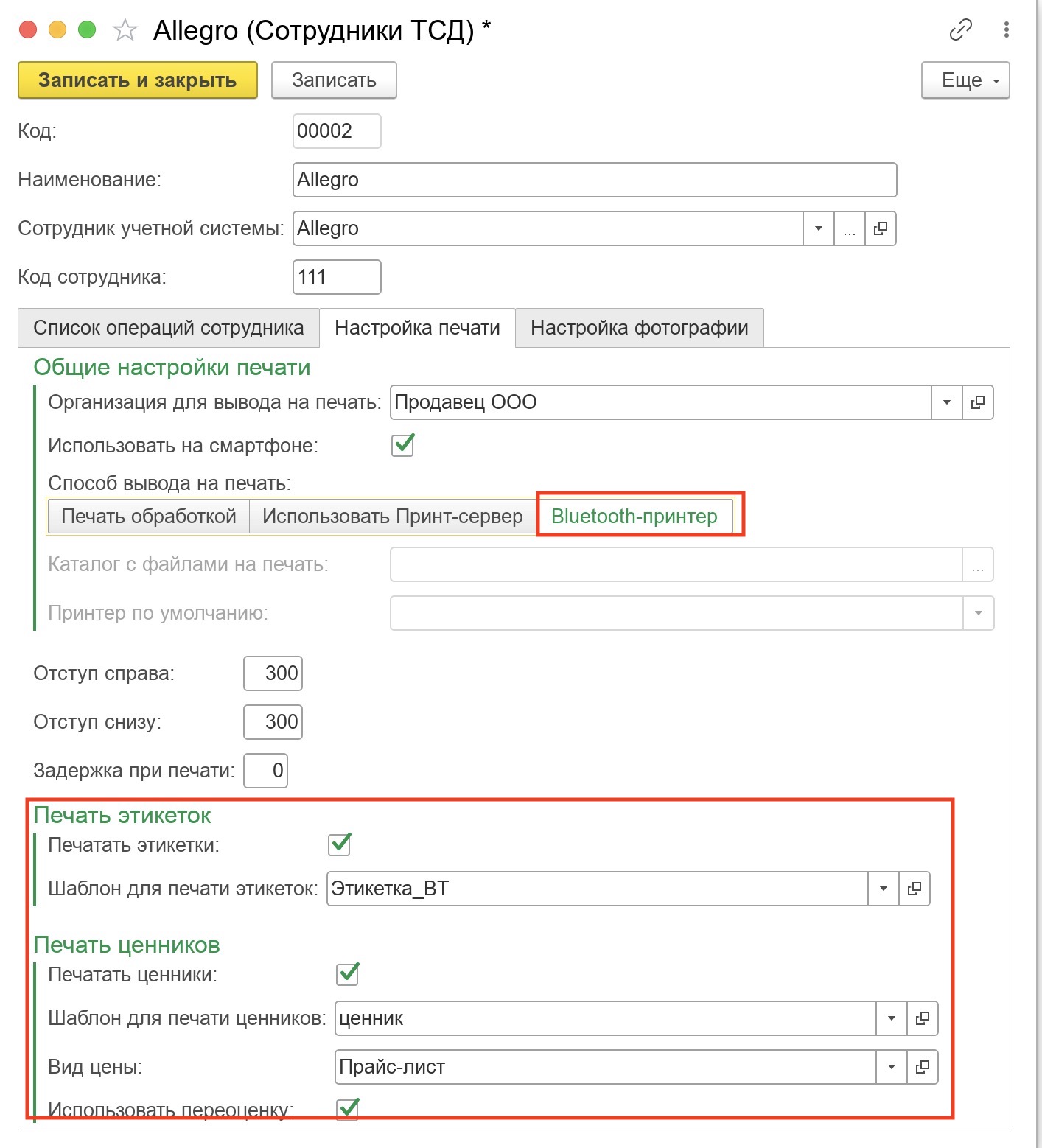The width and height of the screenshot is (1042, 1148).
Task: Open the Шаблон для печати ценников item
Action: (922, 1018)
